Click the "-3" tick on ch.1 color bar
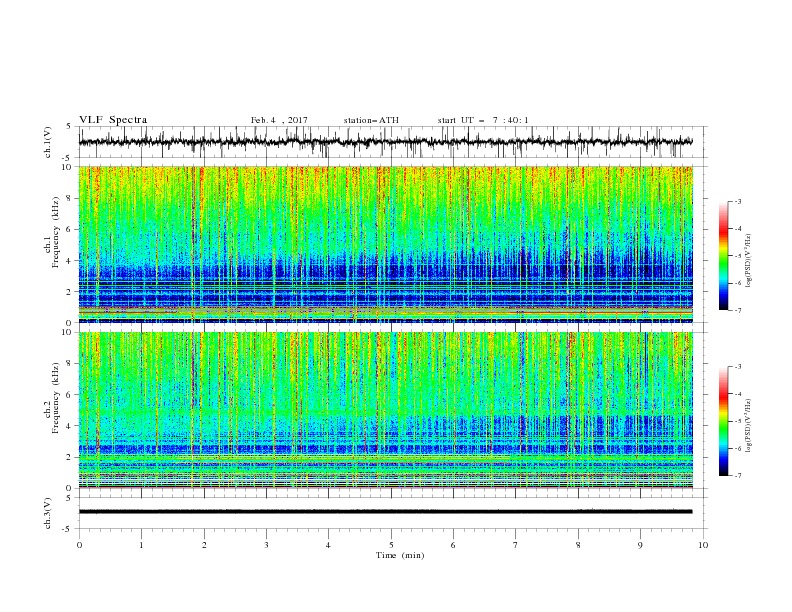 coord(737,201)
